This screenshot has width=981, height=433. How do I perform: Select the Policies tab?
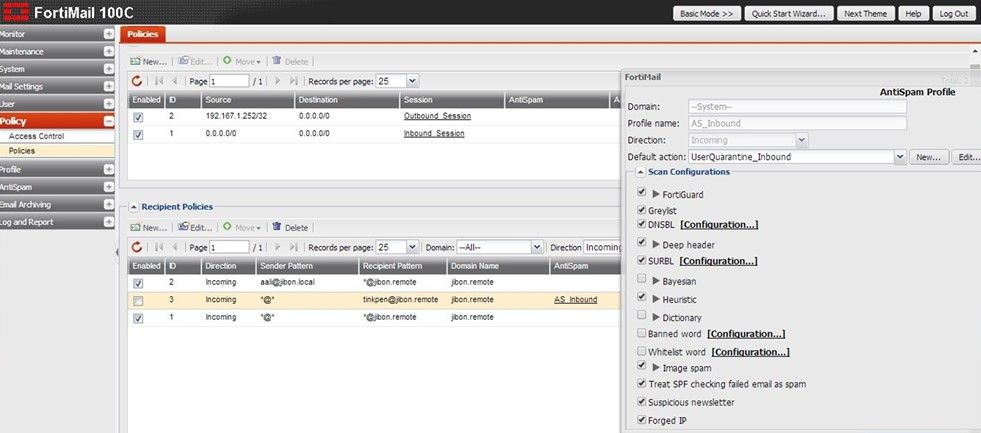coord(143,34)
